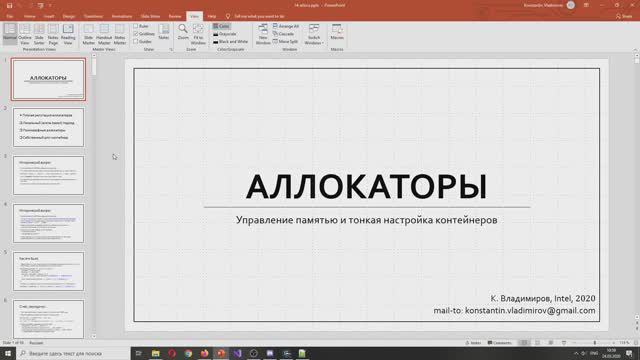
Task: Open a New Window
Action: [x=263, y=34]
